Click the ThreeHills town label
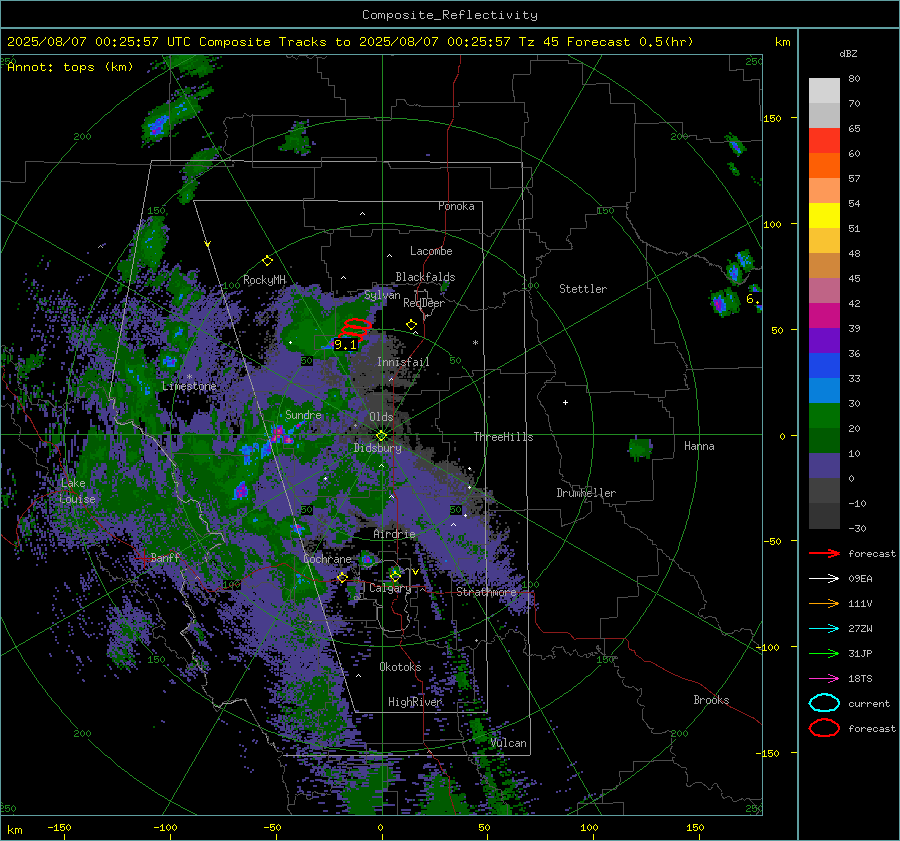Viewport: 900px width, 841px height. point(503,437)
